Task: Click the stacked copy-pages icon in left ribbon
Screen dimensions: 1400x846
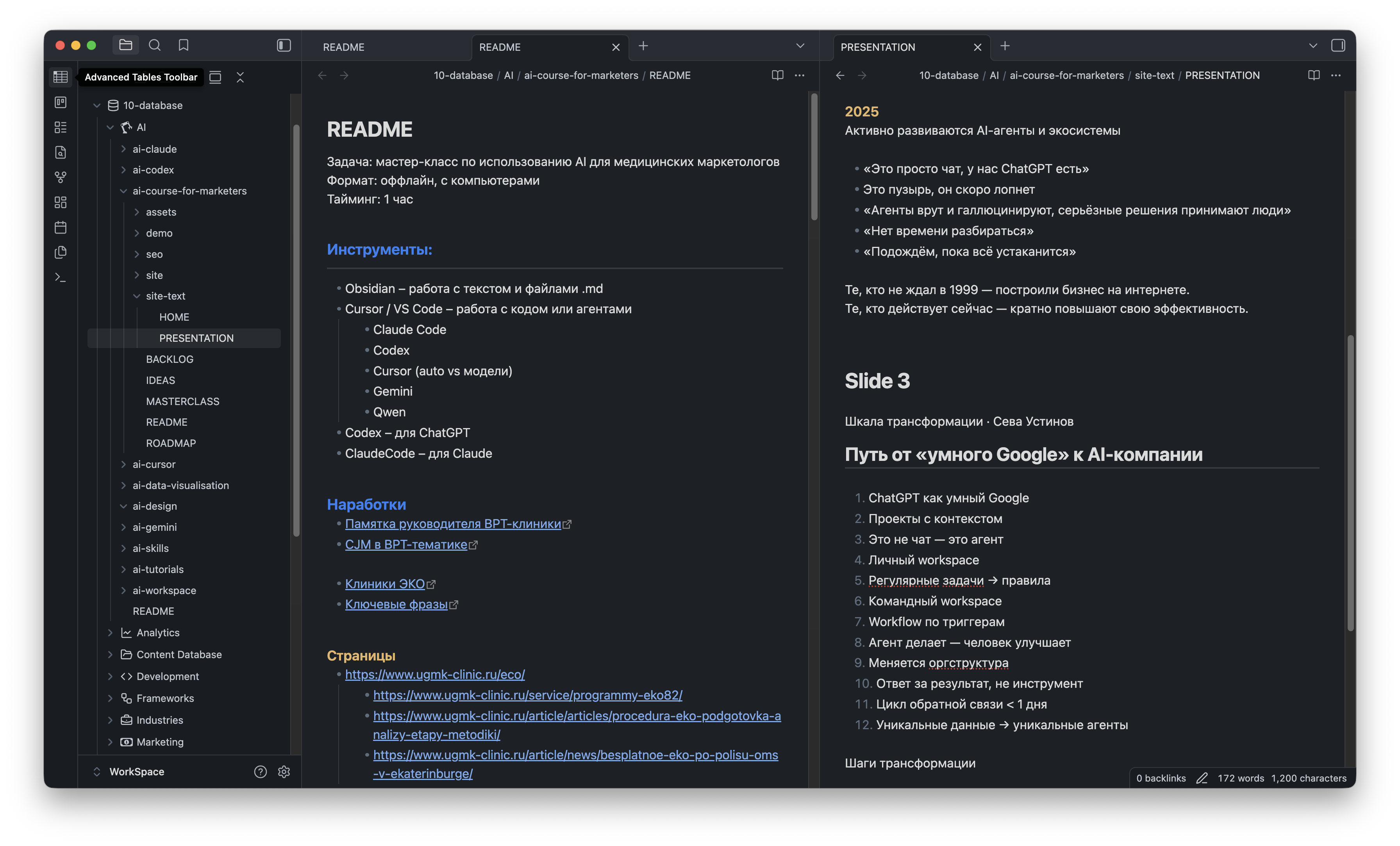Action: (61, 252)
